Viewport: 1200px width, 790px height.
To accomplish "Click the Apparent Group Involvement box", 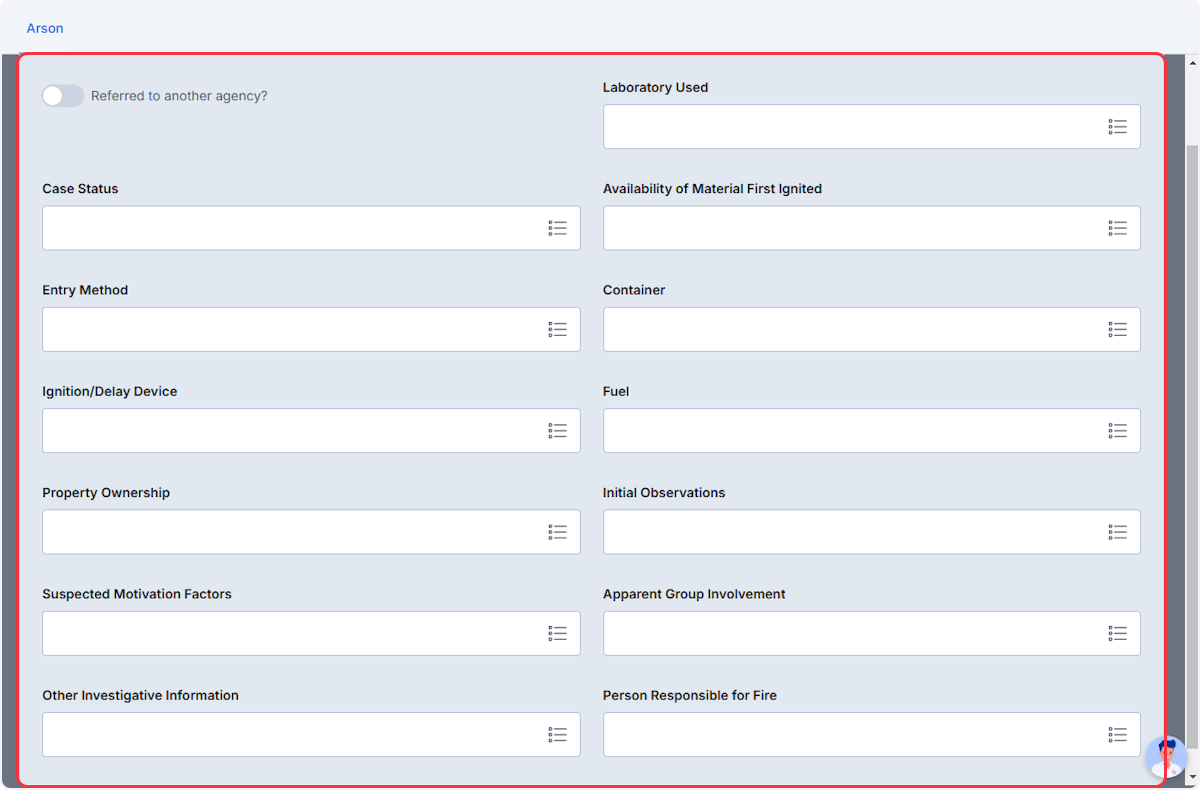I will pyautogui.click(x=871, y=633).
